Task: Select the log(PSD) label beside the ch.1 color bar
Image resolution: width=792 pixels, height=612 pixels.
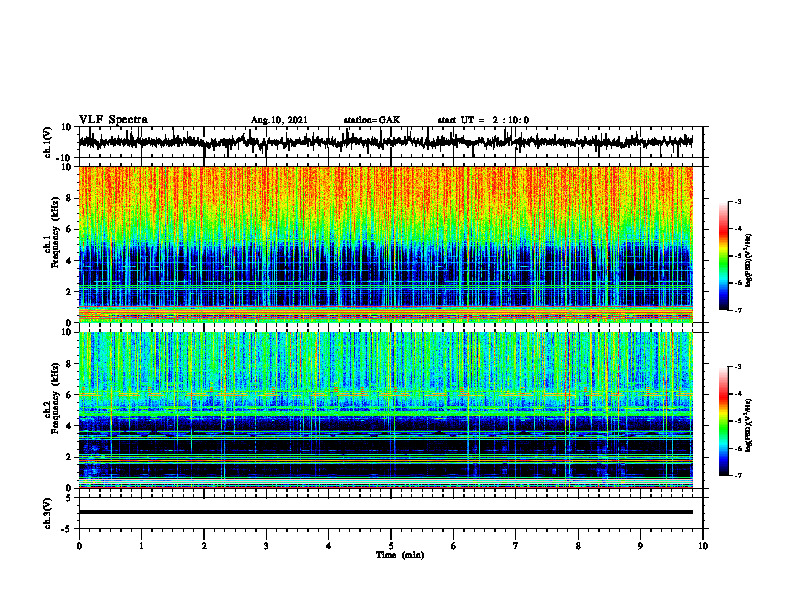Action: coord(749,261)
